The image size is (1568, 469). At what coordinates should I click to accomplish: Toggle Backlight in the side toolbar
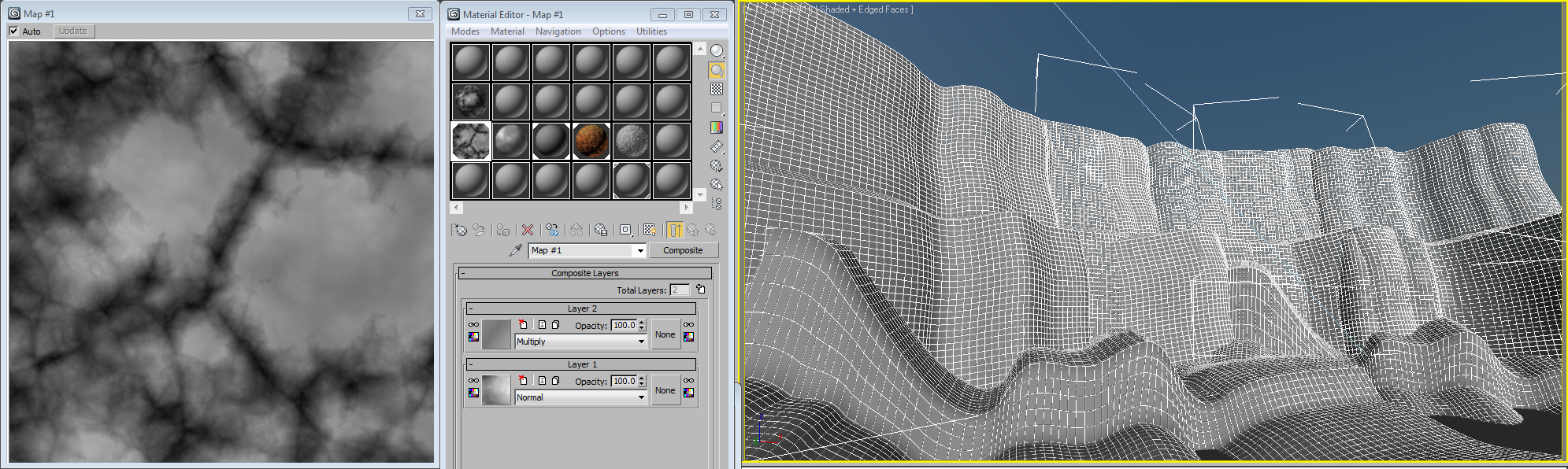pyautogui.click(x=717, y=70)
